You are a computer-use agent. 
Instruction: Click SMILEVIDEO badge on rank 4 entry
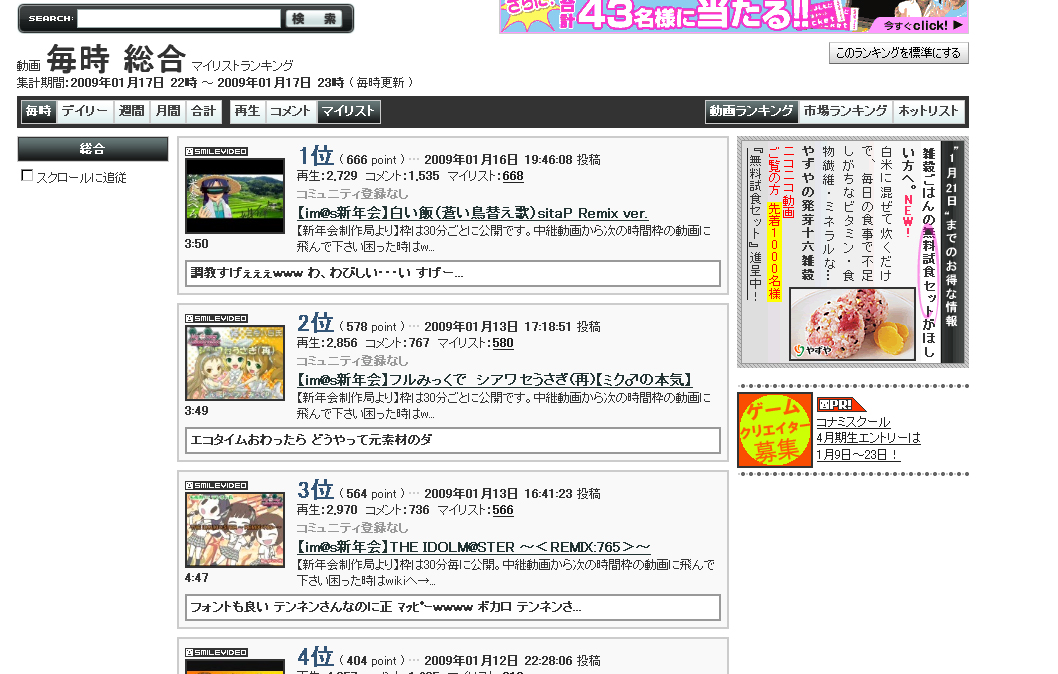[217, 652]
